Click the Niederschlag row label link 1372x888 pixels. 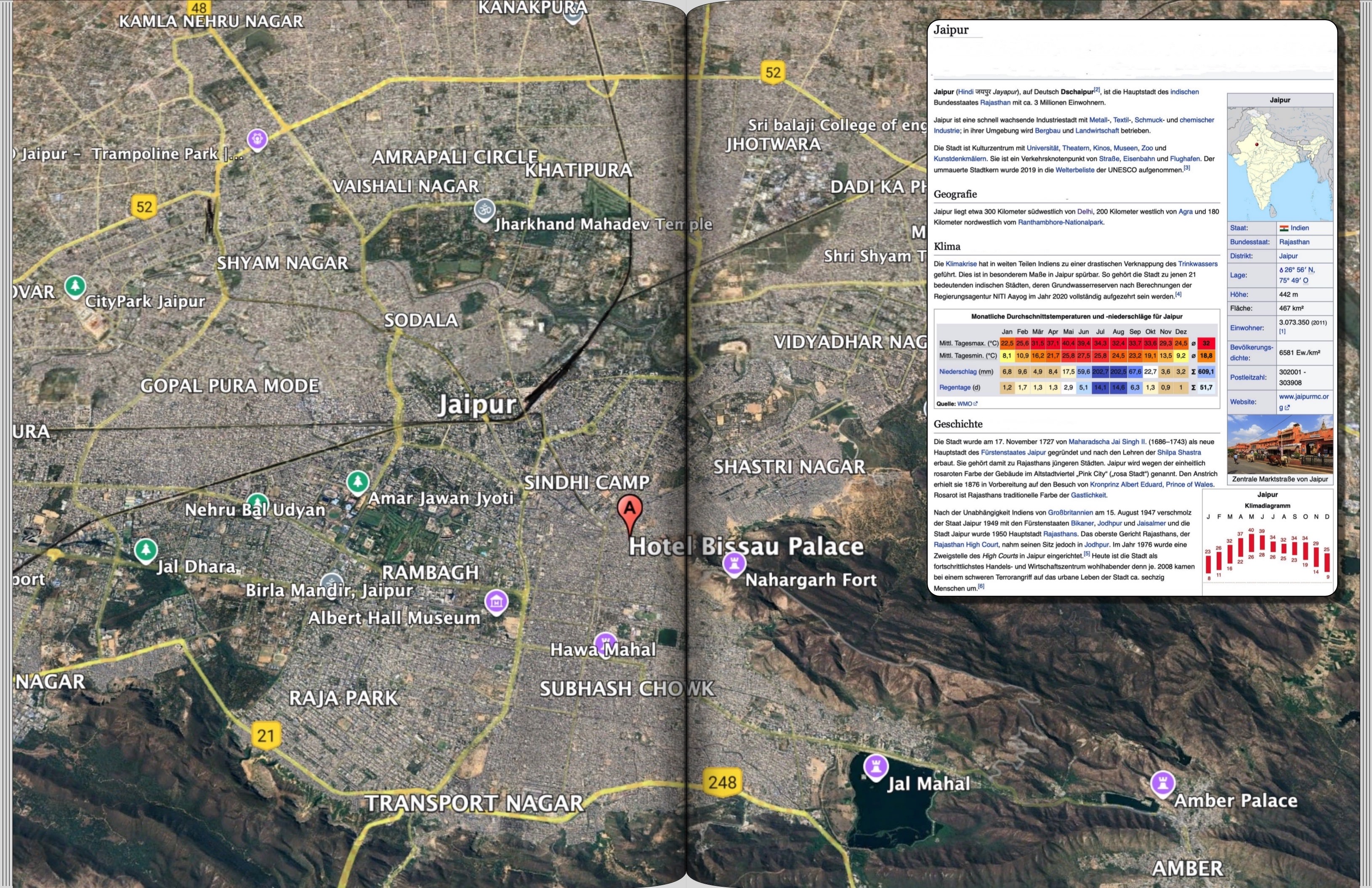click(957, 372)
